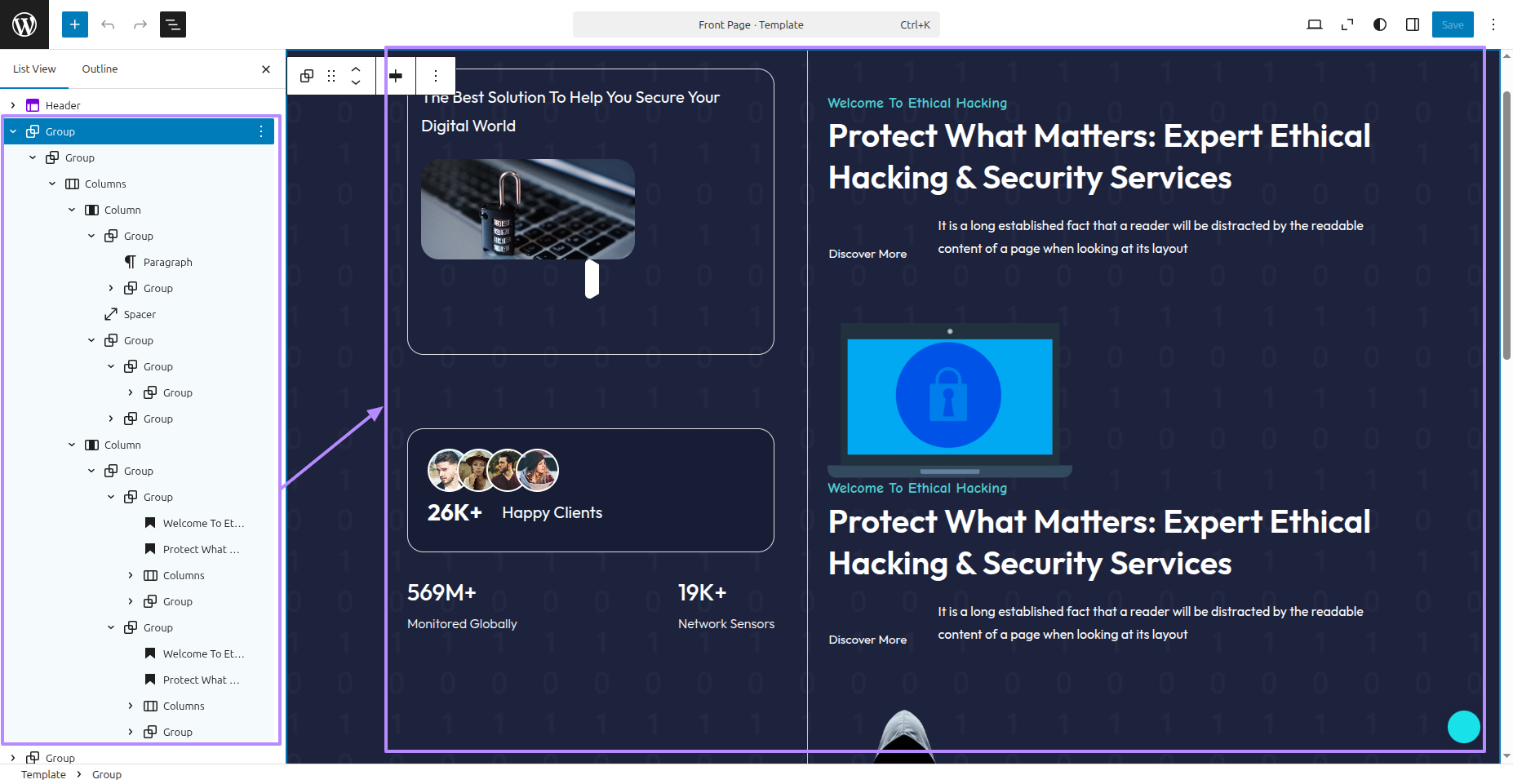
Task: Open options for the highlighted Group row
Action: (261, 131)
